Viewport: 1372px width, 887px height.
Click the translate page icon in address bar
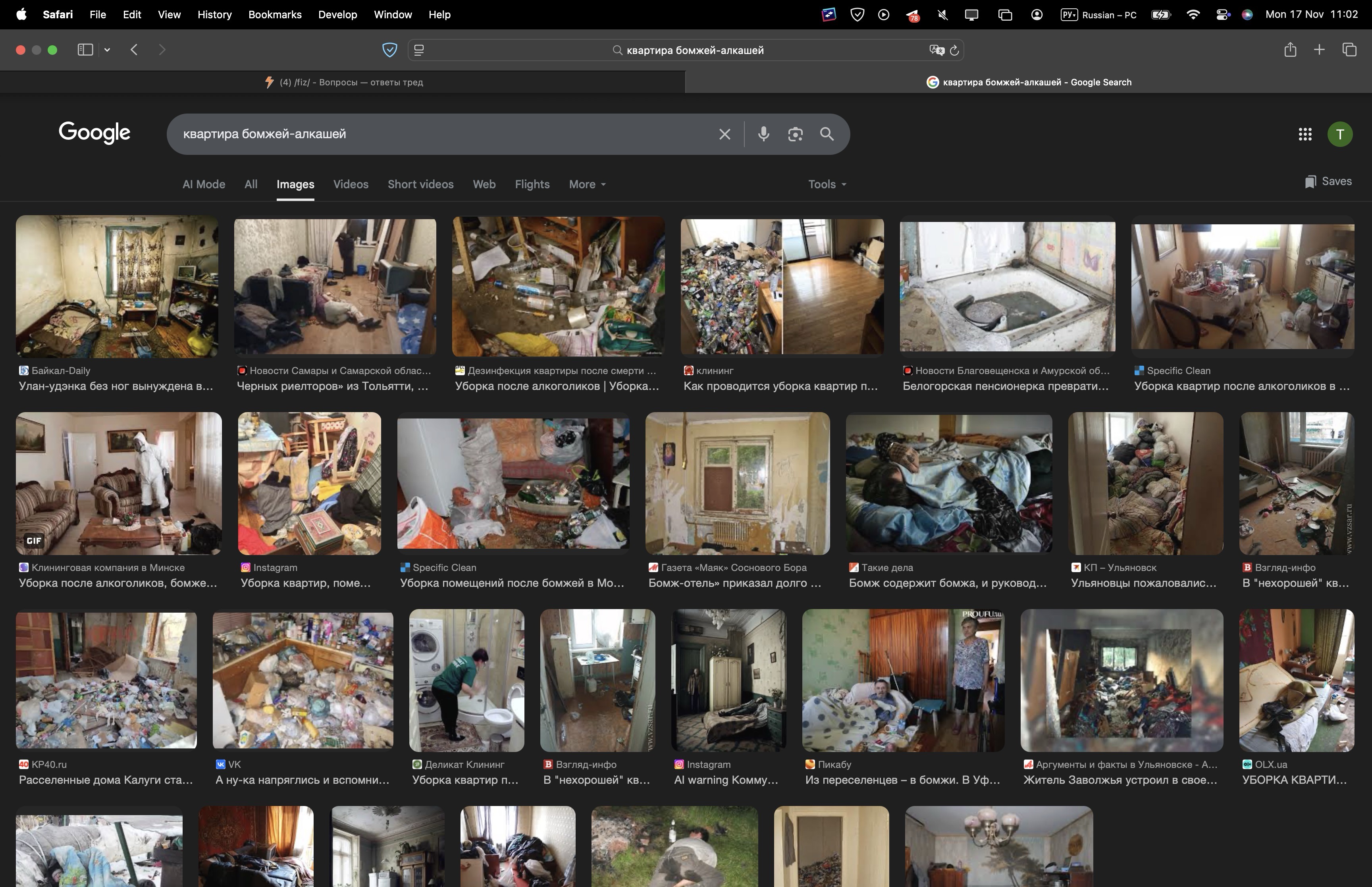(936, 50)
